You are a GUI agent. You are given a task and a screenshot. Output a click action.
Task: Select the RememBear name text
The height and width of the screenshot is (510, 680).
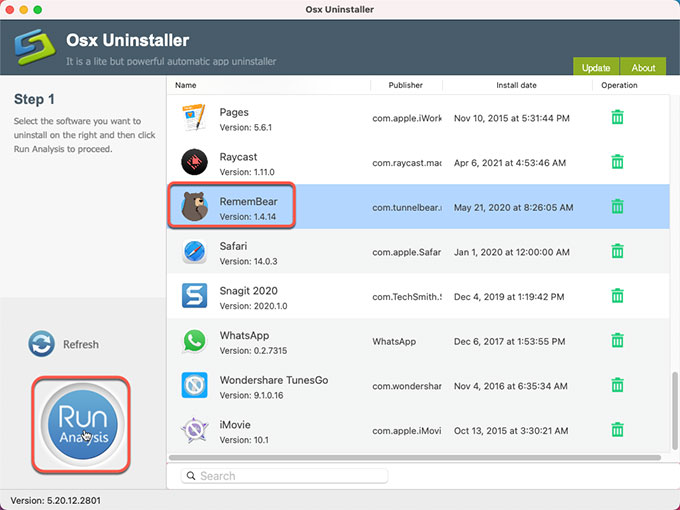(248, 201)
